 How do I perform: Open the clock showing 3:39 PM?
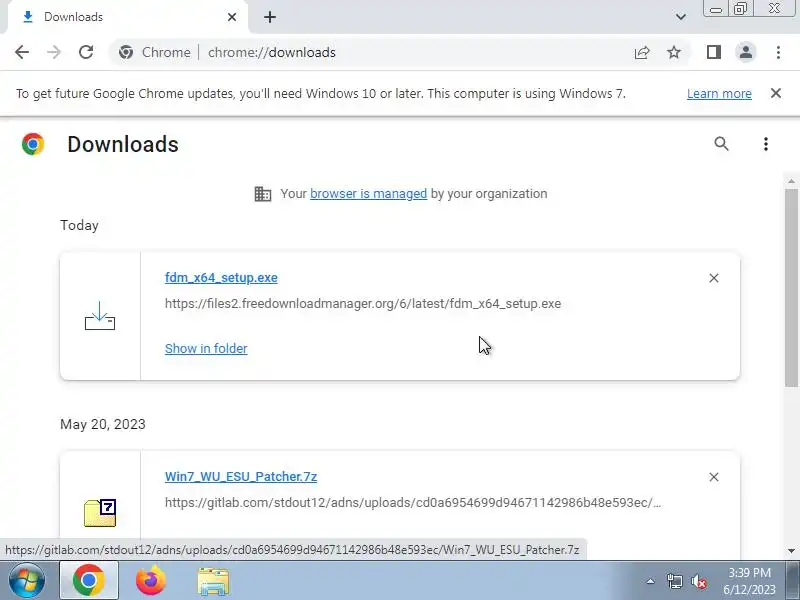coord(749,581)
